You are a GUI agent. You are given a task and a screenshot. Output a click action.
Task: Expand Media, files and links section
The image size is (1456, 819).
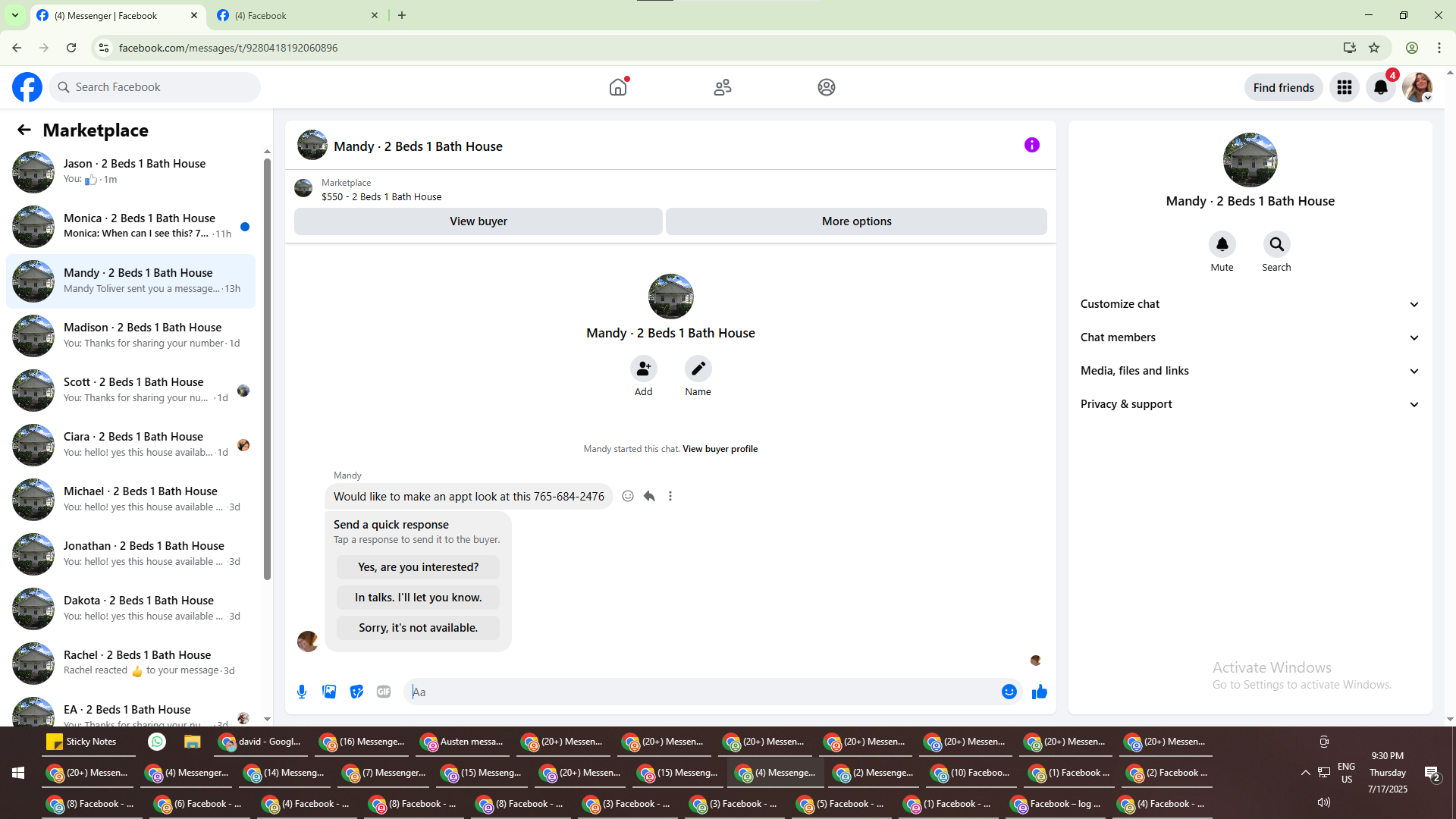pos(1250,371)
